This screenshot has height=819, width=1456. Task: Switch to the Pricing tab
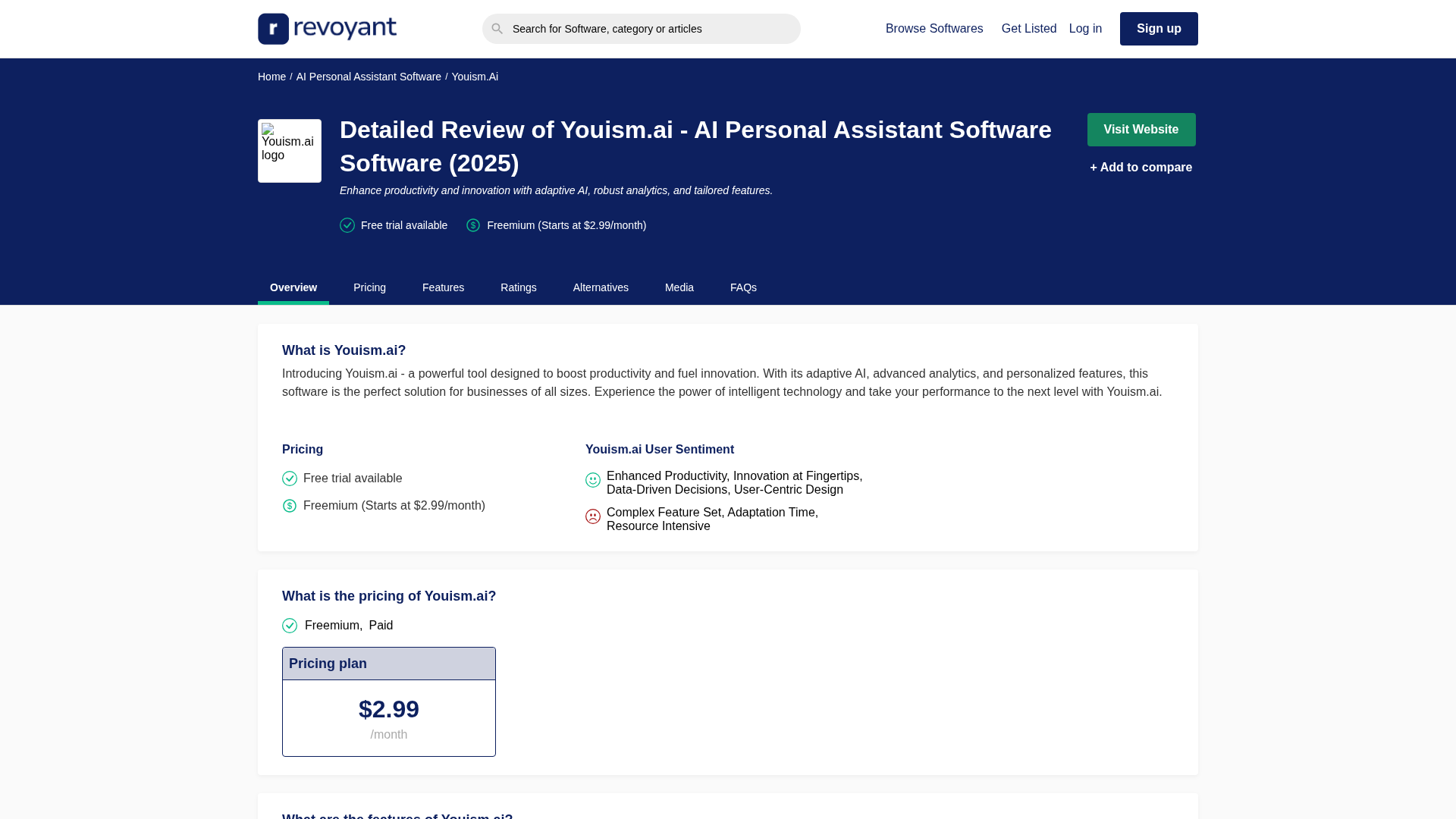[369, 287]
